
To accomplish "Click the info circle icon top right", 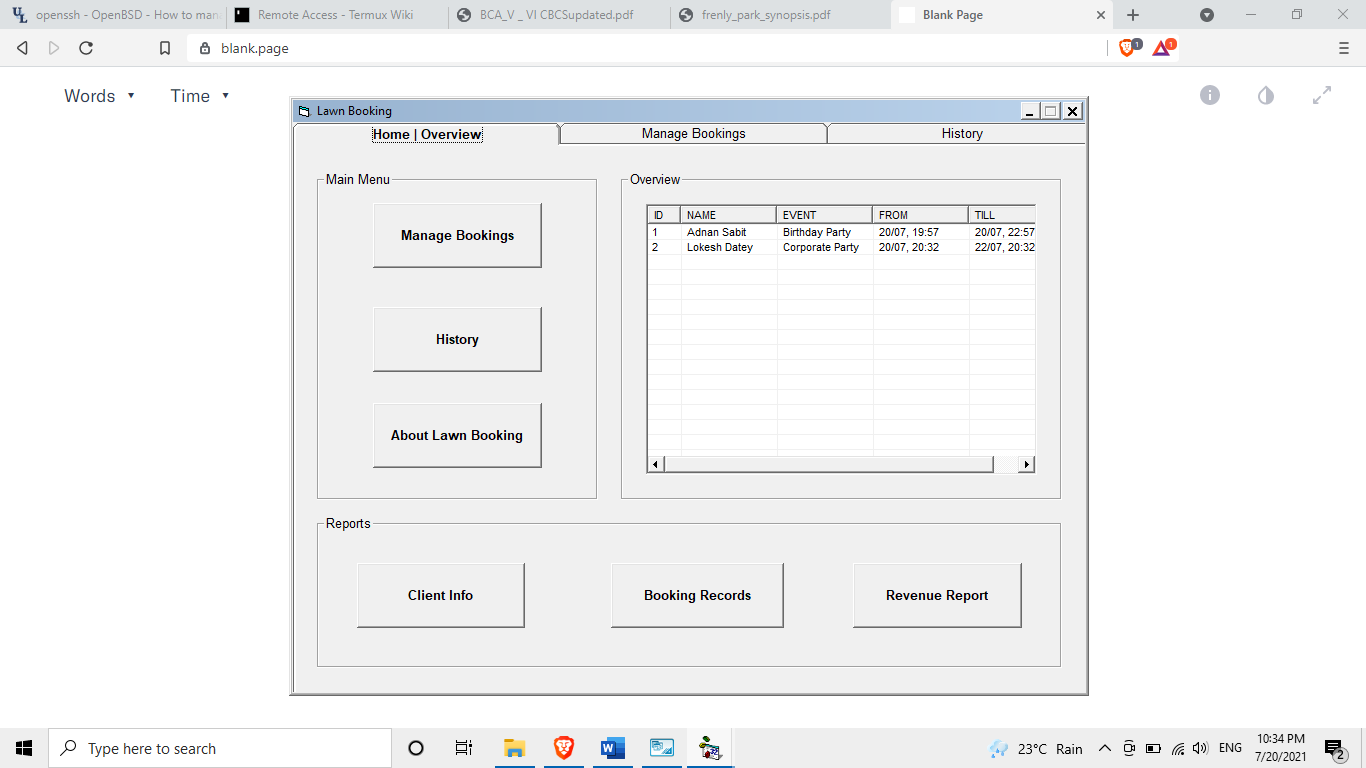I will coord(1209,95).
